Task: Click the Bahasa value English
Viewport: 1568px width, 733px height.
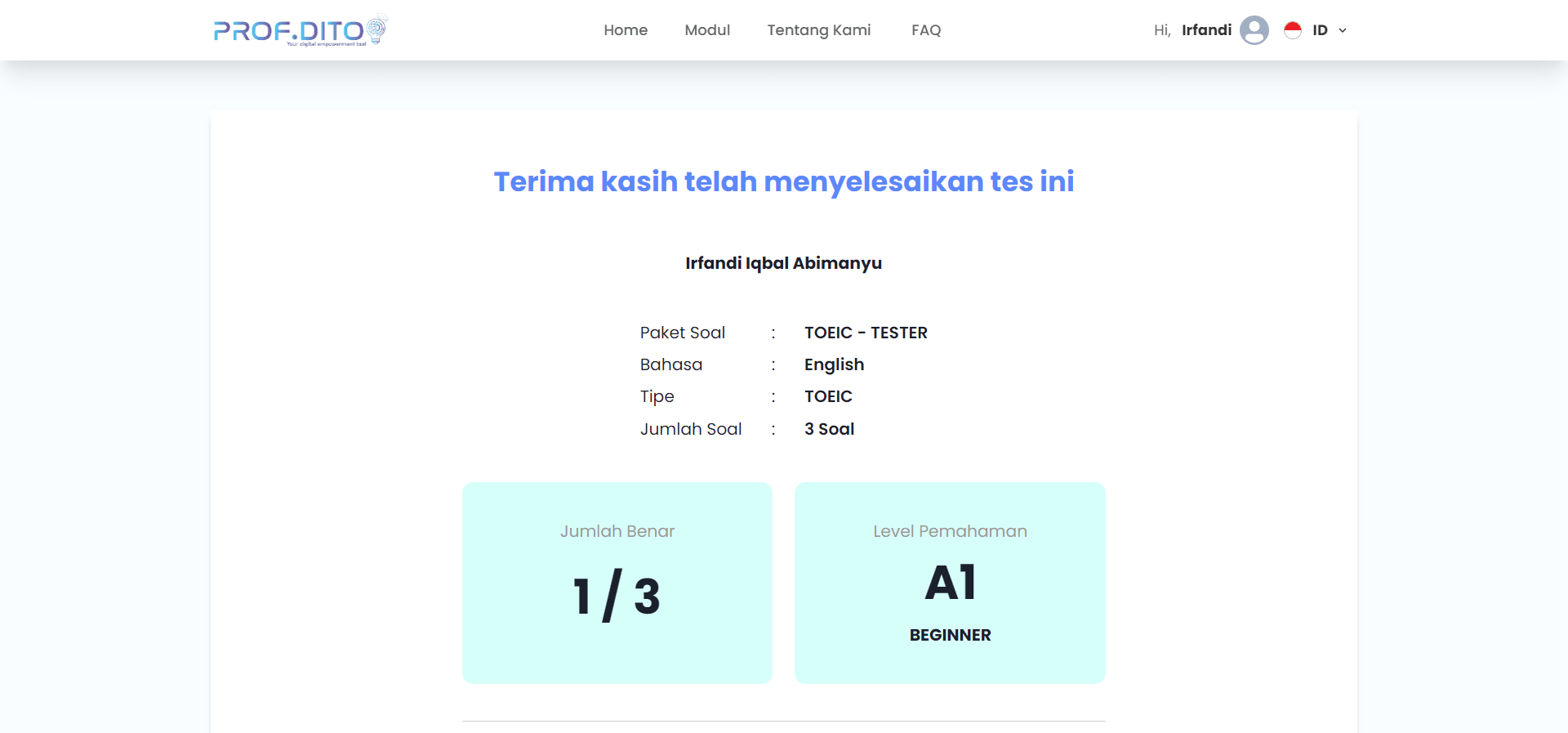Action: click(834, 364)
